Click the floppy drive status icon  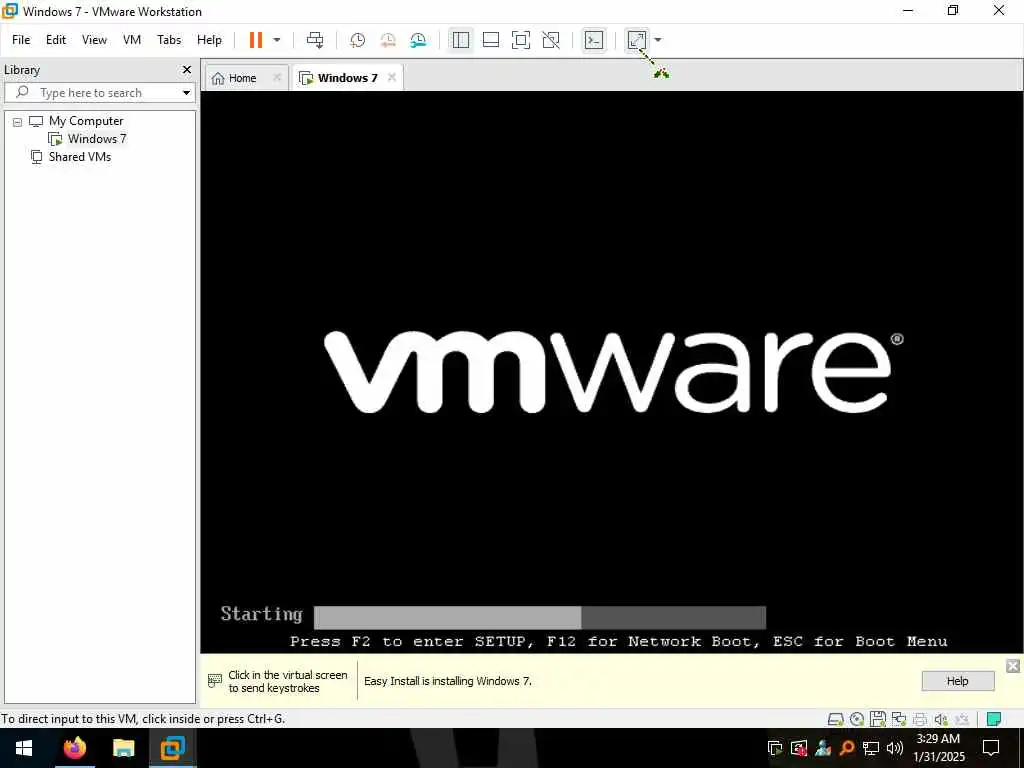[878, 719]
